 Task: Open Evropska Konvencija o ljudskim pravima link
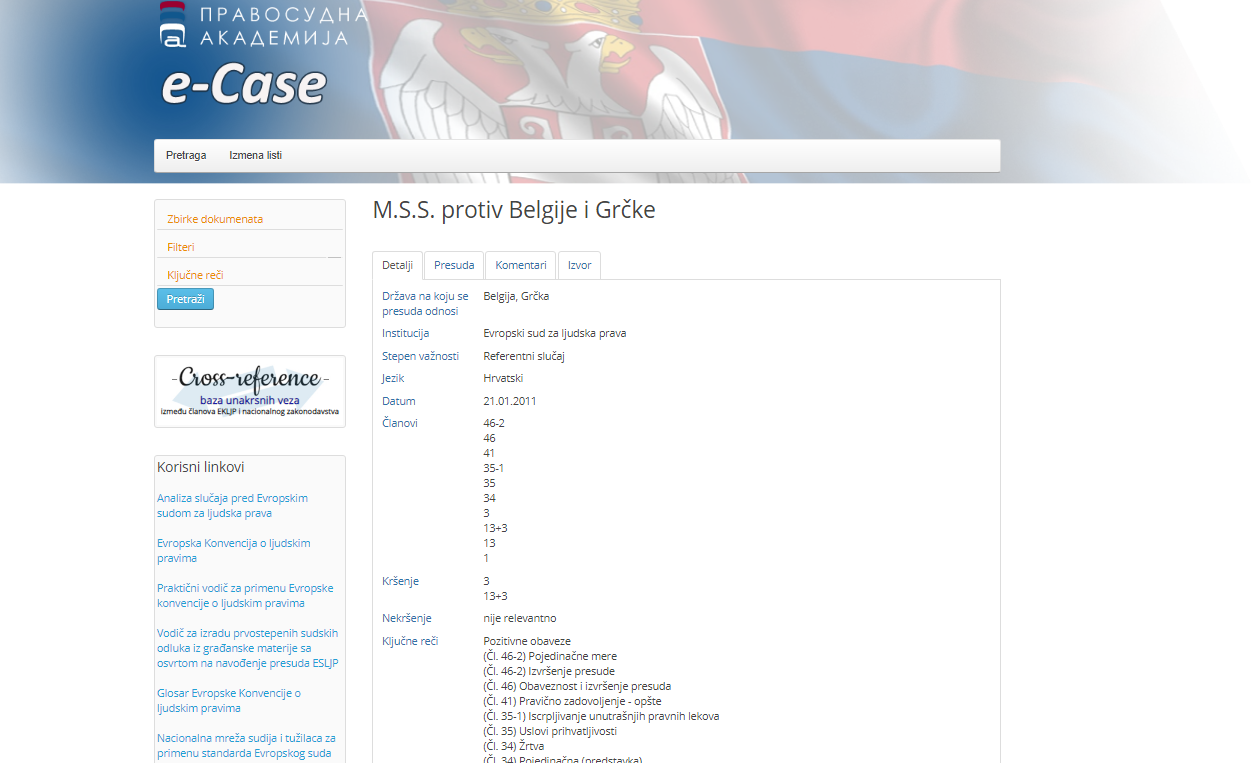234,550
